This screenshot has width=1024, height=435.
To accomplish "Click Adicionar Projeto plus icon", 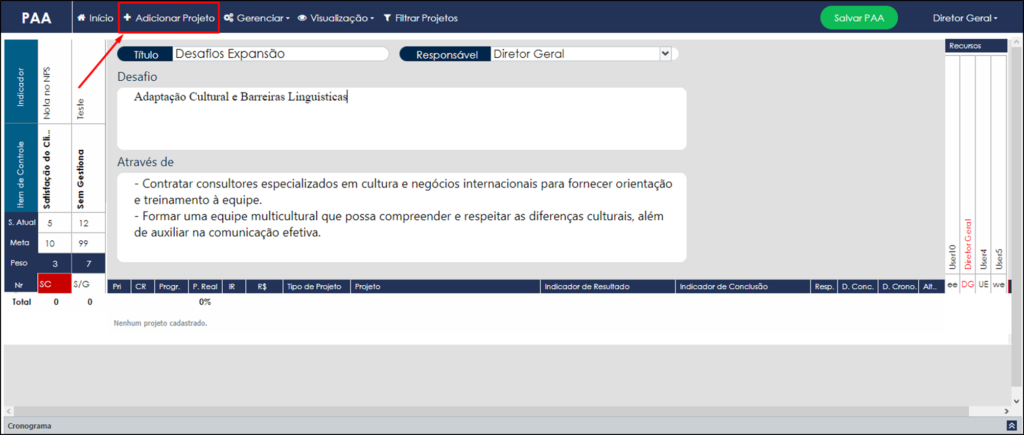I will point(127,18).
